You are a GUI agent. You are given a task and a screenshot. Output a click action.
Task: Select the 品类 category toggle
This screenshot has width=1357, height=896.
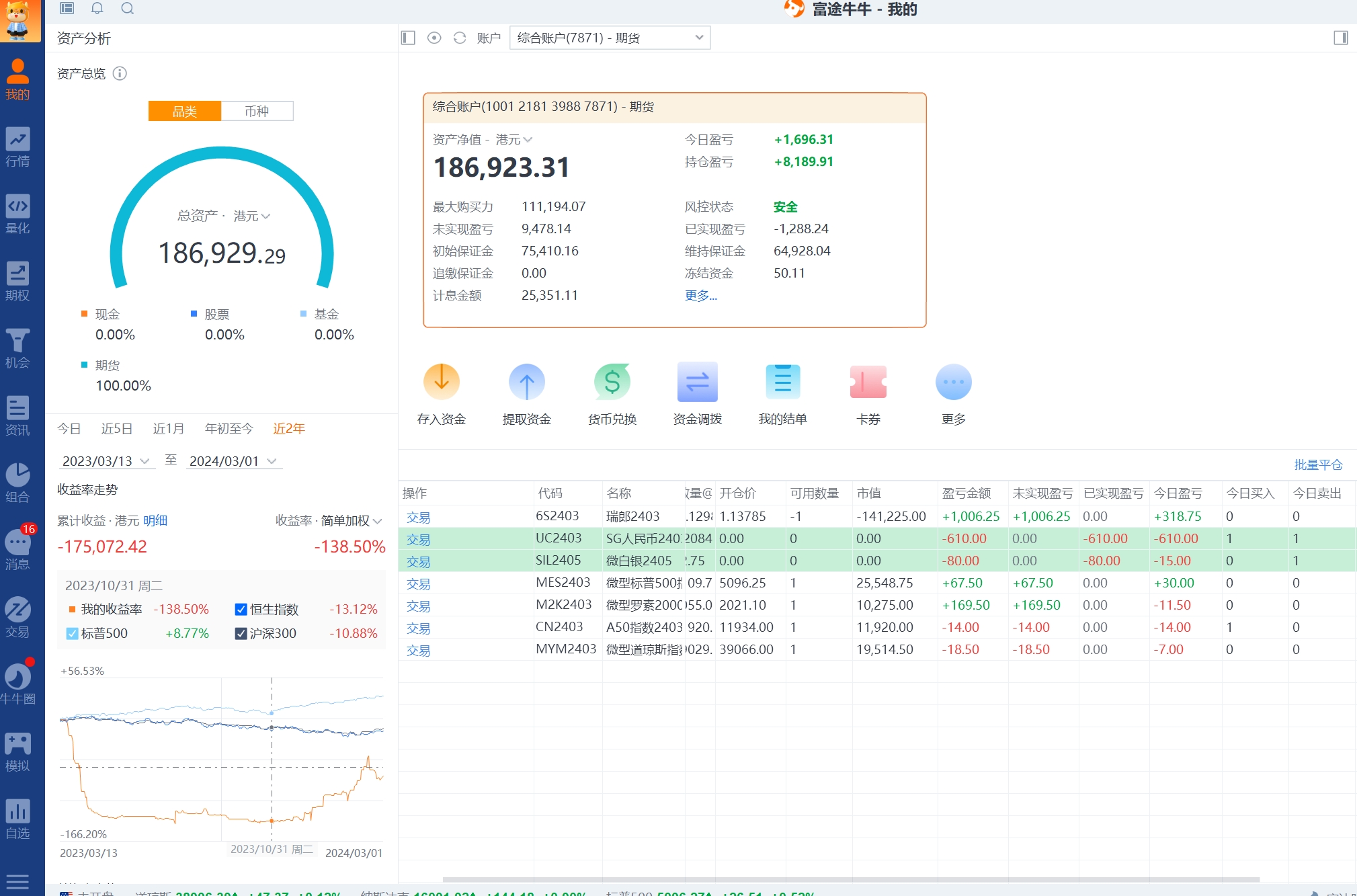pyautogui.click(x=185, y=111)
